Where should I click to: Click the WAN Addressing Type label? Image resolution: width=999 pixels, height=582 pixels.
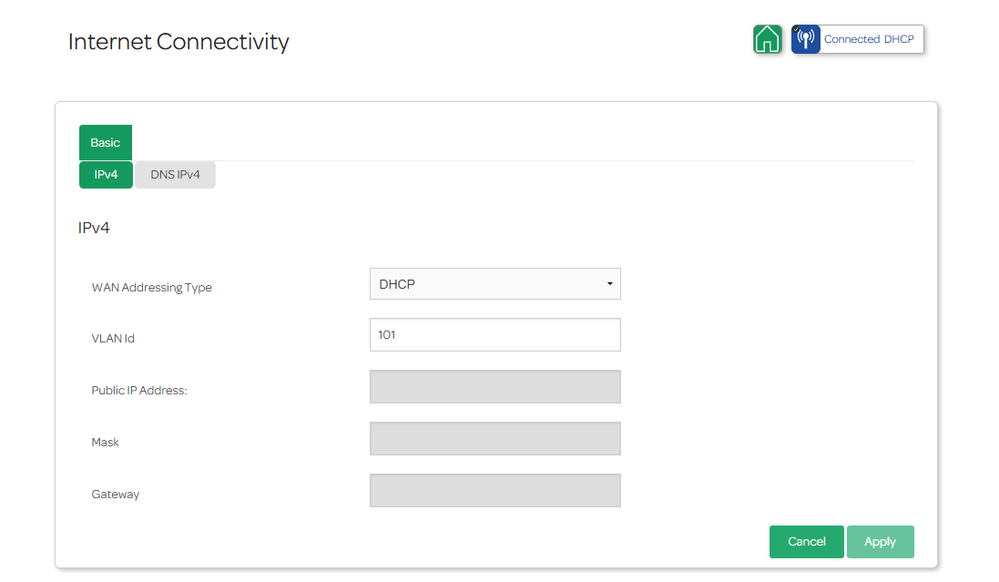152,288
